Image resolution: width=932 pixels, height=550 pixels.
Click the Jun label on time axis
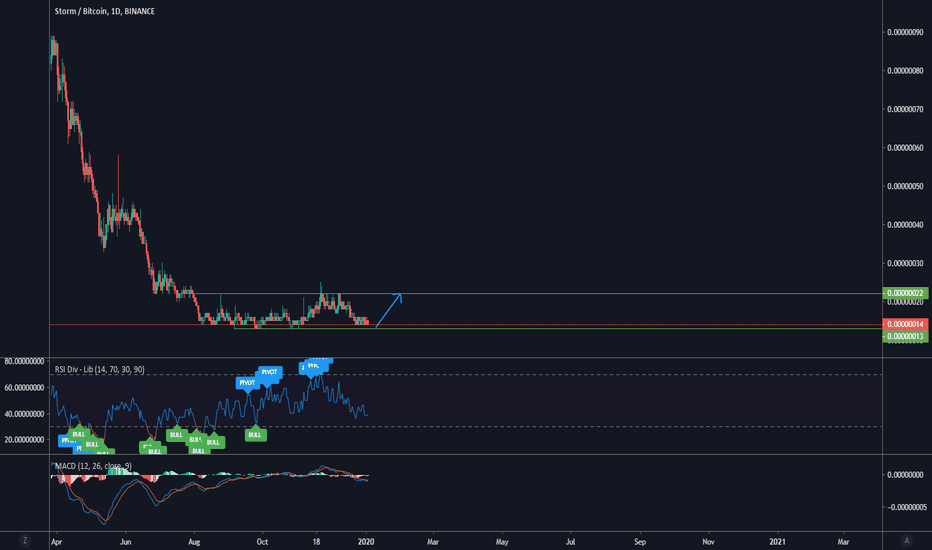pyautogui.click(x=125, y=542)
